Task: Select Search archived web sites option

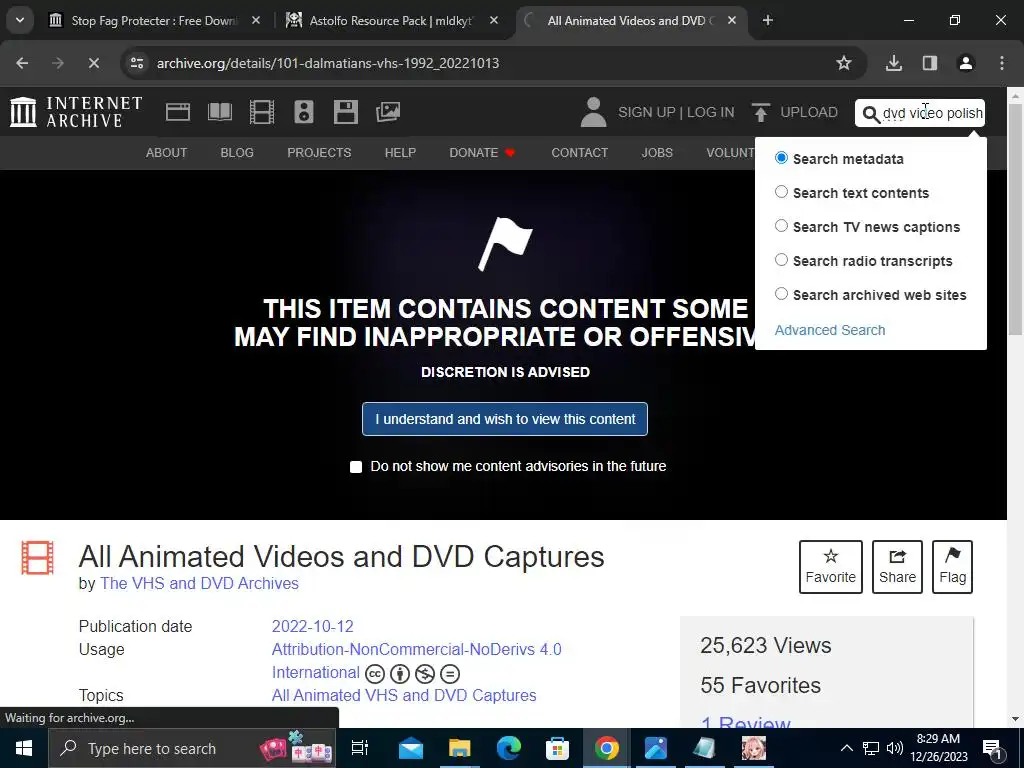Action: pos(781,294)
